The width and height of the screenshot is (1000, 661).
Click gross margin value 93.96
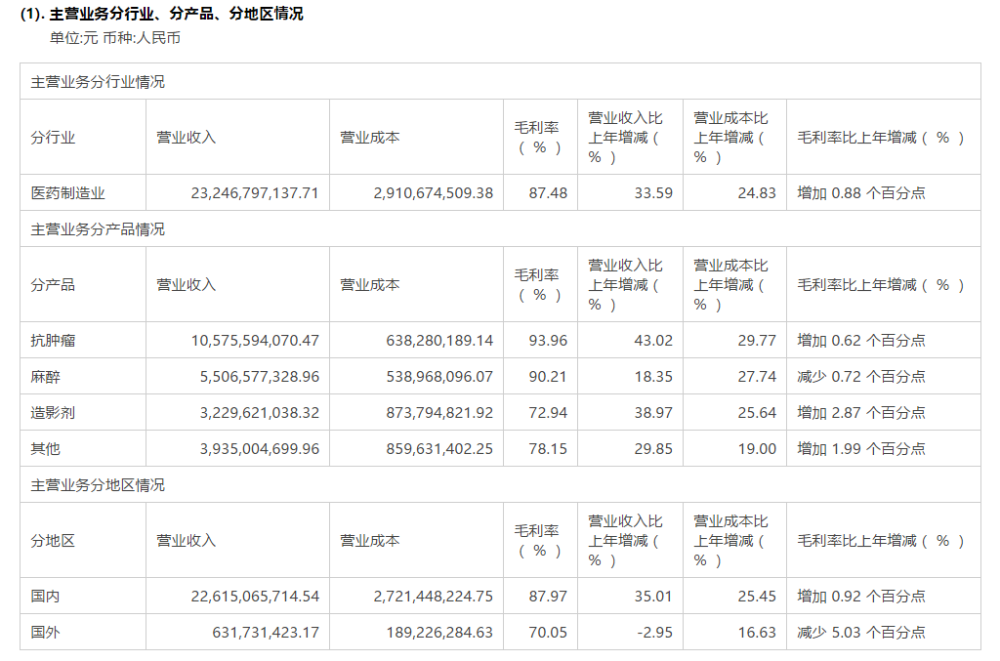[548, 340]
